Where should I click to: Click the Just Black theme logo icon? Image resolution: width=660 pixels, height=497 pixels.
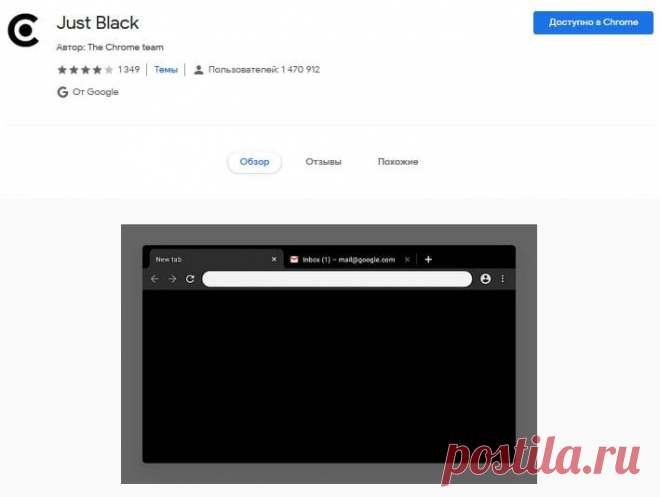[23, 30]
